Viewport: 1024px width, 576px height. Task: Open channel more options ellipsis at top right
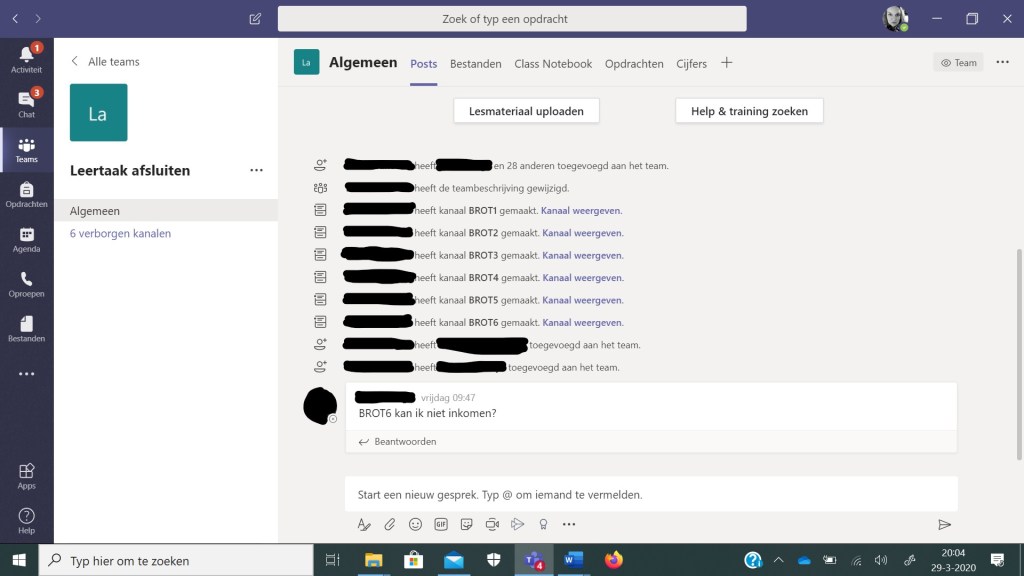1002,63
